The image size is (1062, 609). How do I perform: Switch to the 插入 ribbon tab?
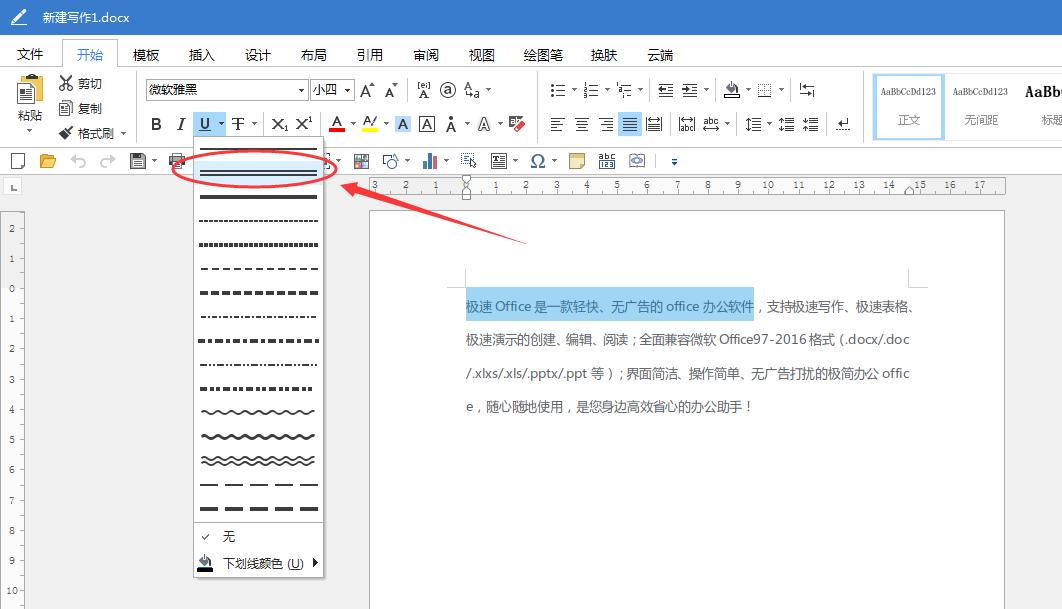click(x=200, y=54)
